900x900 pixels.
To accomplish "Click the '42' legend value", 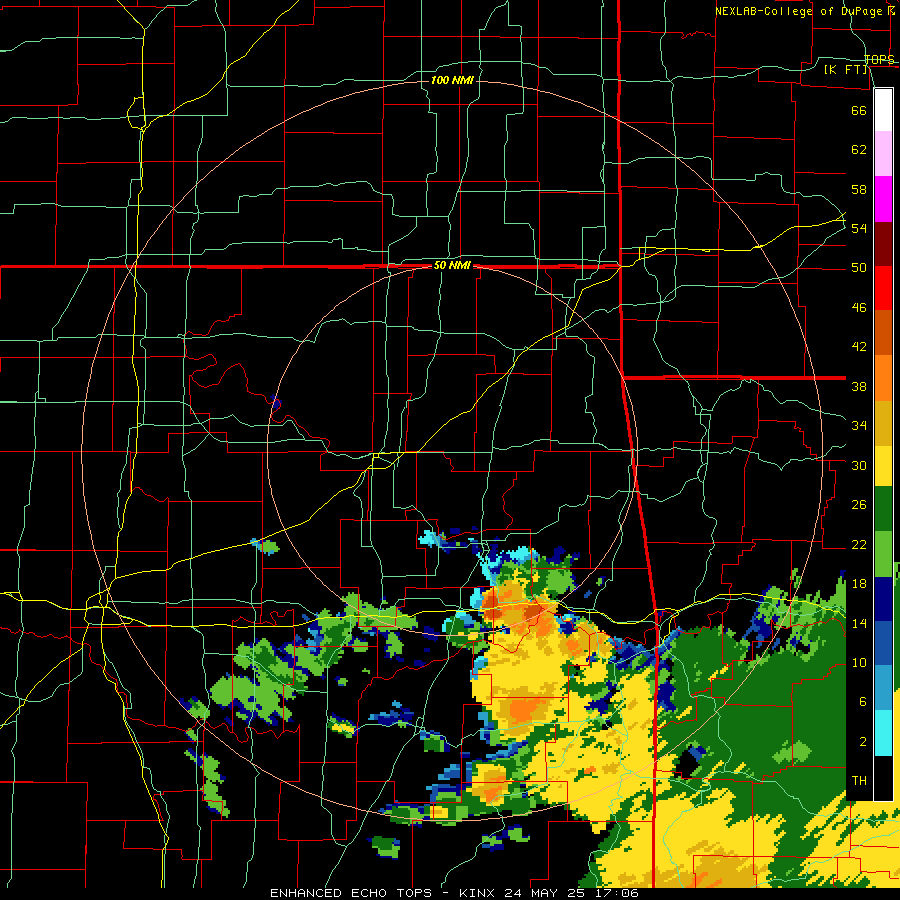I will [859, 347].
